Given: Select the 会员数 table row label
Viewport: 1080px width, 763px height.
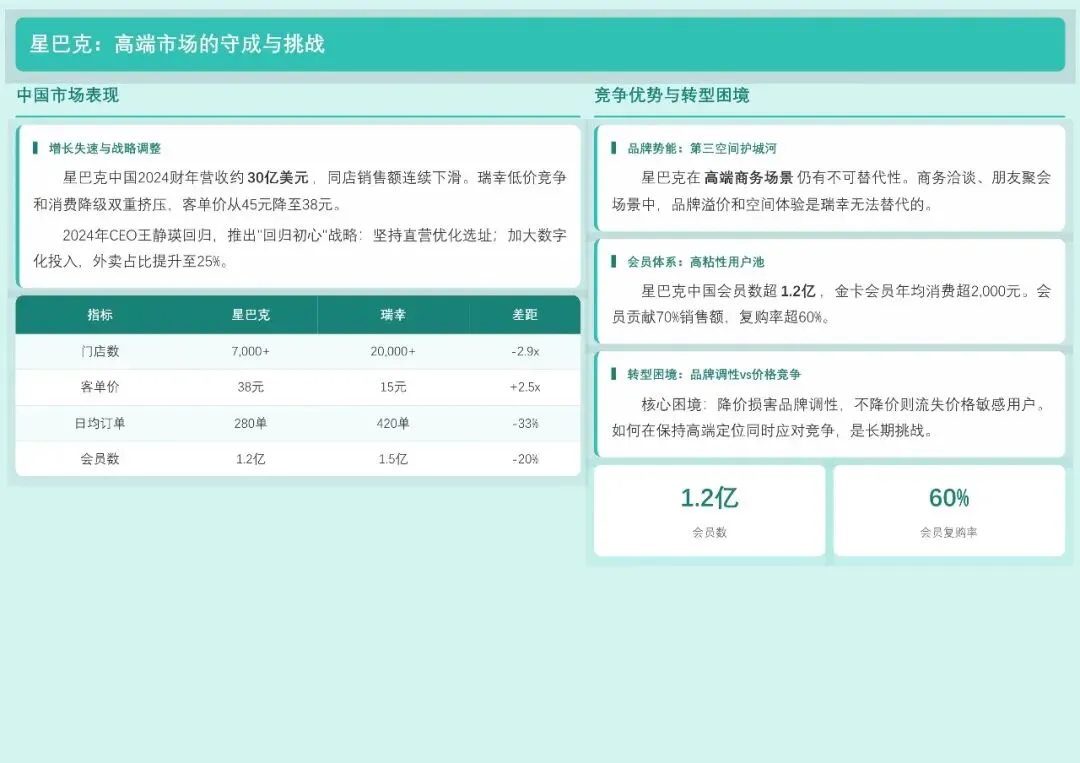Looking at the screenshot, I should click(100, 459).
